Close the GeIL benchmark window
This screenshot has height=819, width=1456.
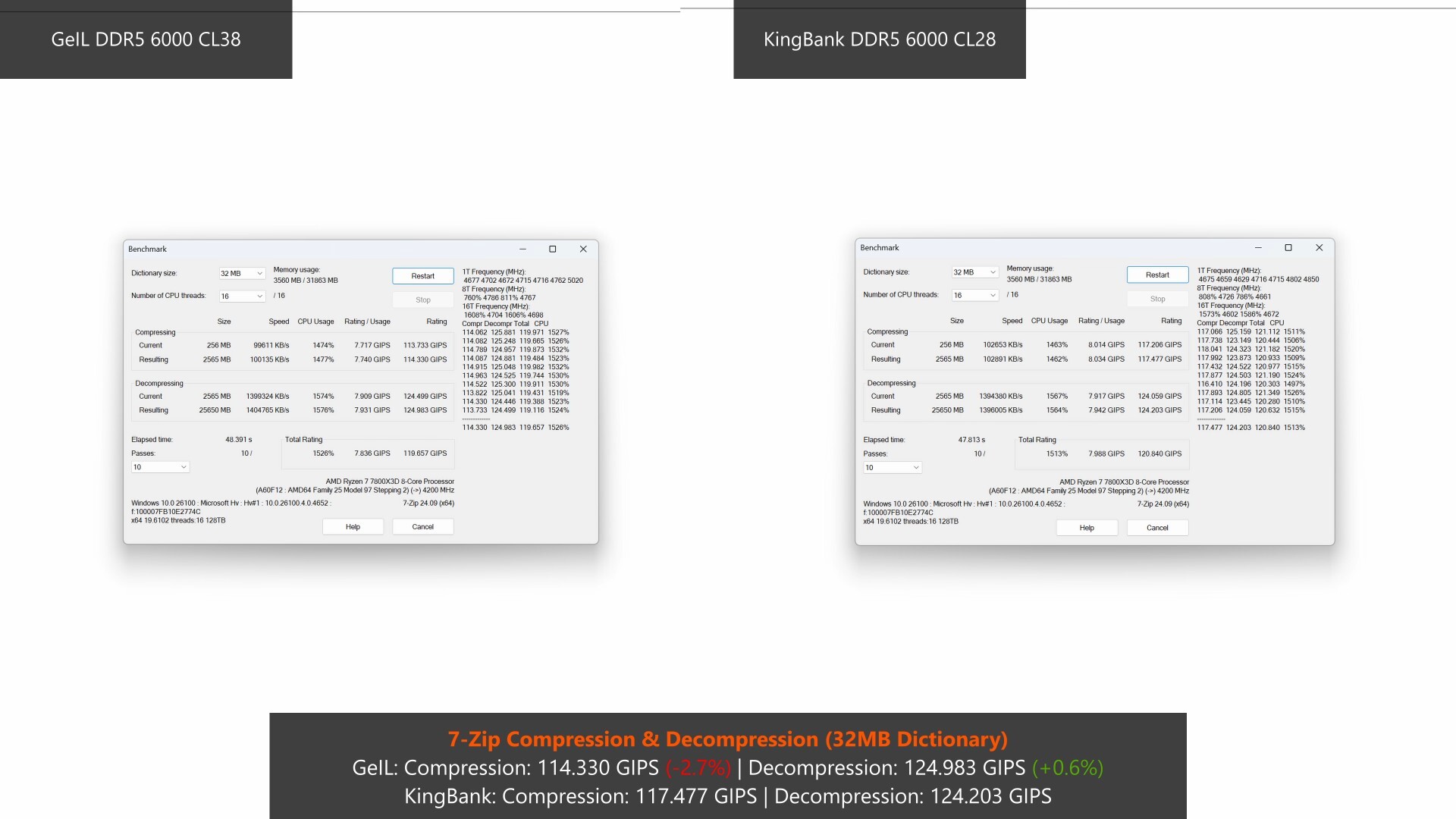(x=583, y=249)
